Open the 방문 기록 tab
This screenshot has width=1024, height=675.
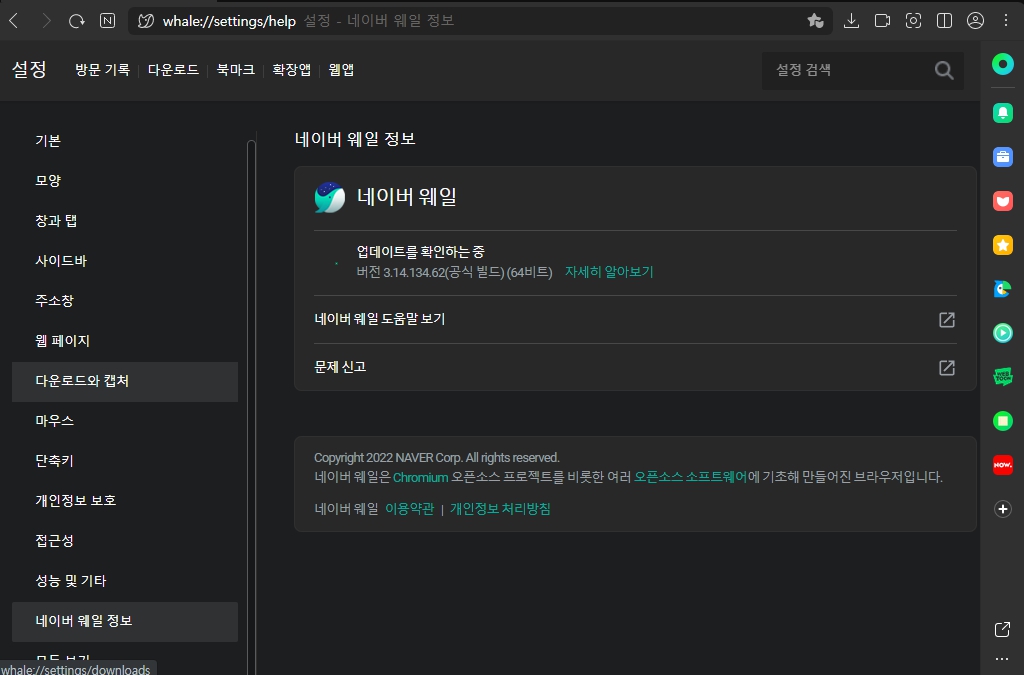pyautogui.click(x=103, y=70)
